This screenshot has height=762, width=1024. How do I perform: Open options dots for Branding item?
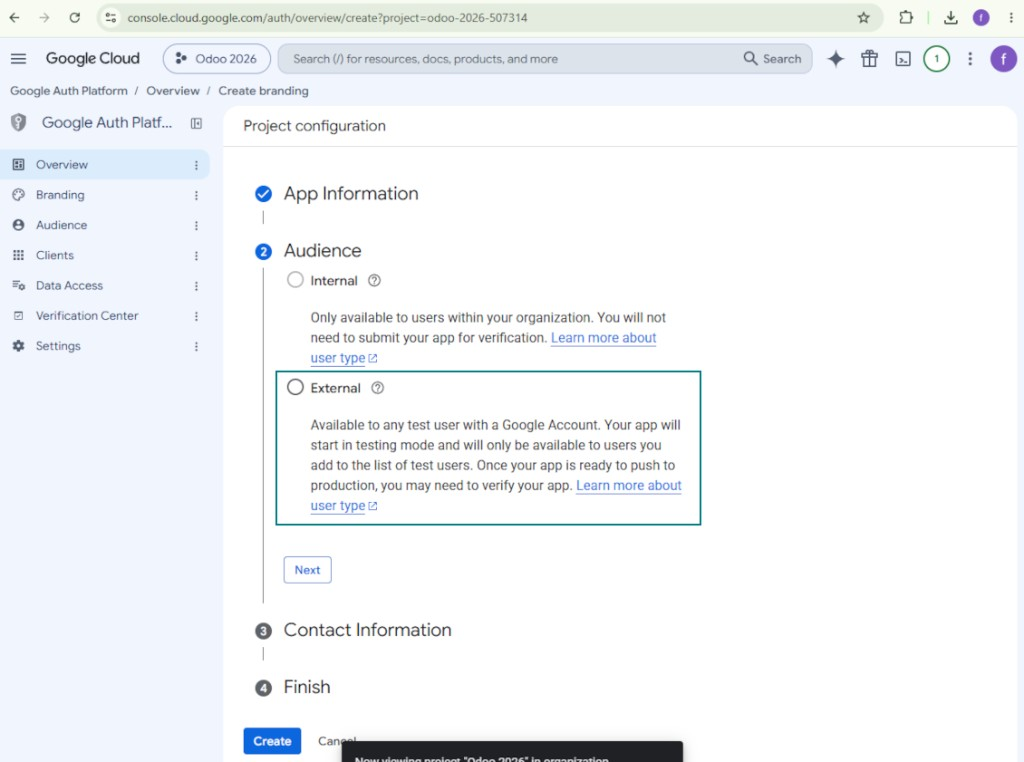click(196, 195)
